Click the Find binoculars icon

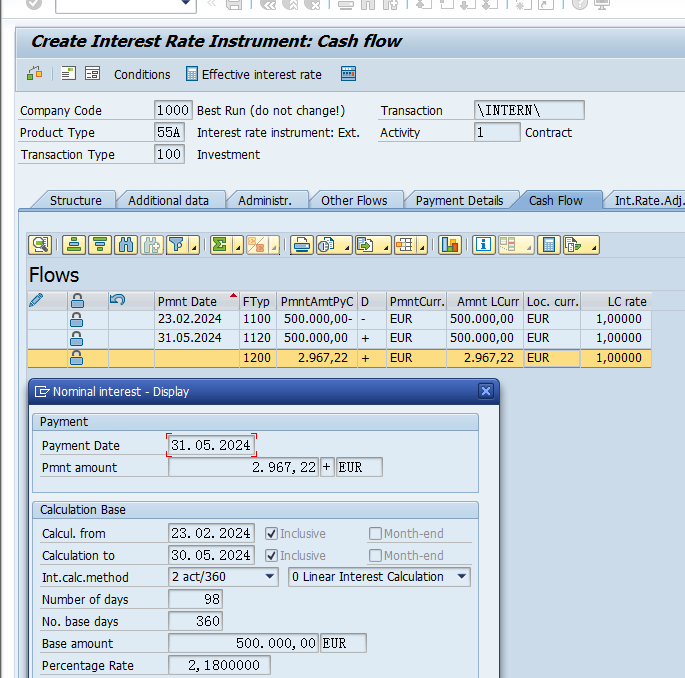click(126, 244)
